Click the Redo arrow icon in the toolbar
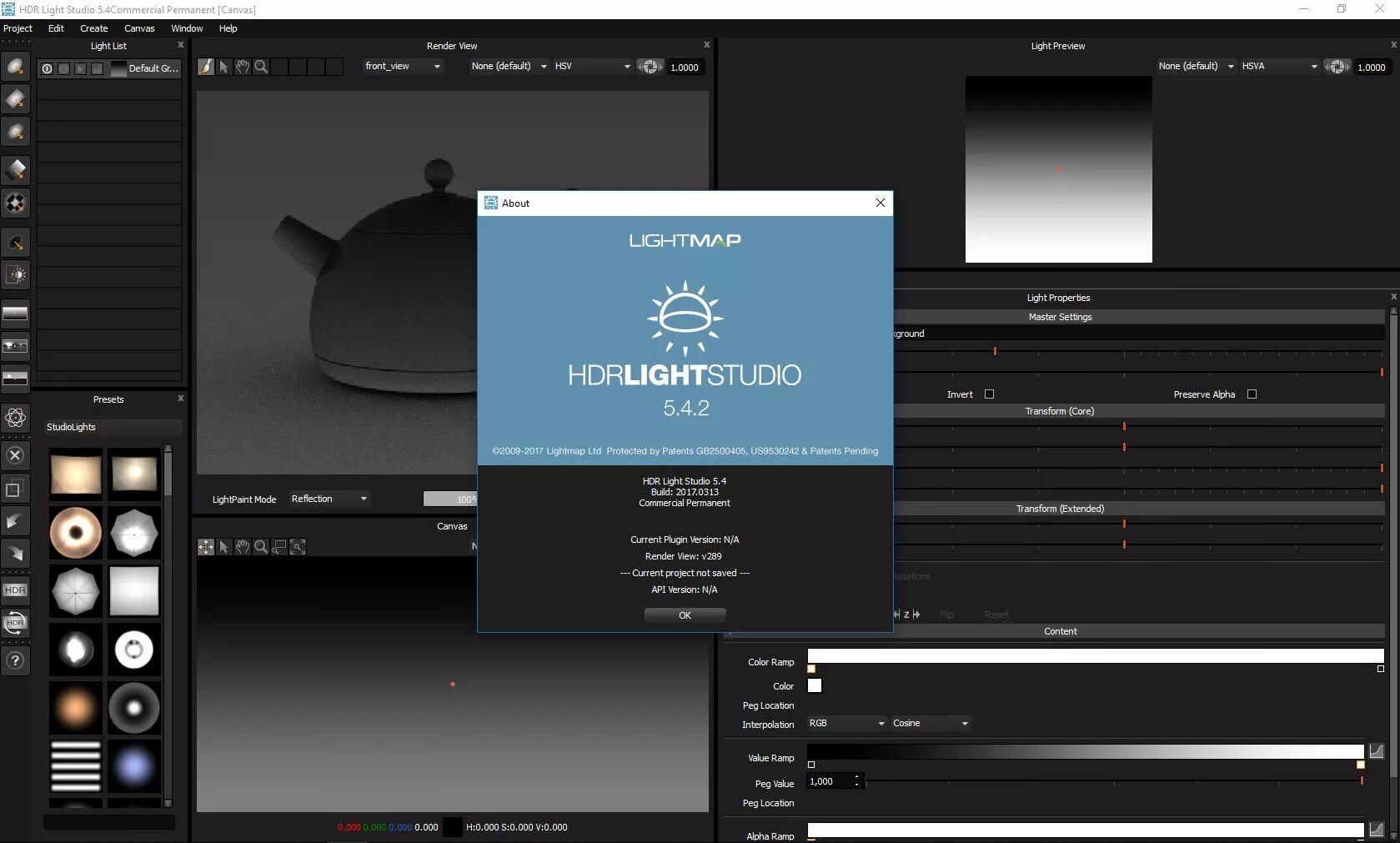This screenshot has height=843, width=1400. point(15,553)
